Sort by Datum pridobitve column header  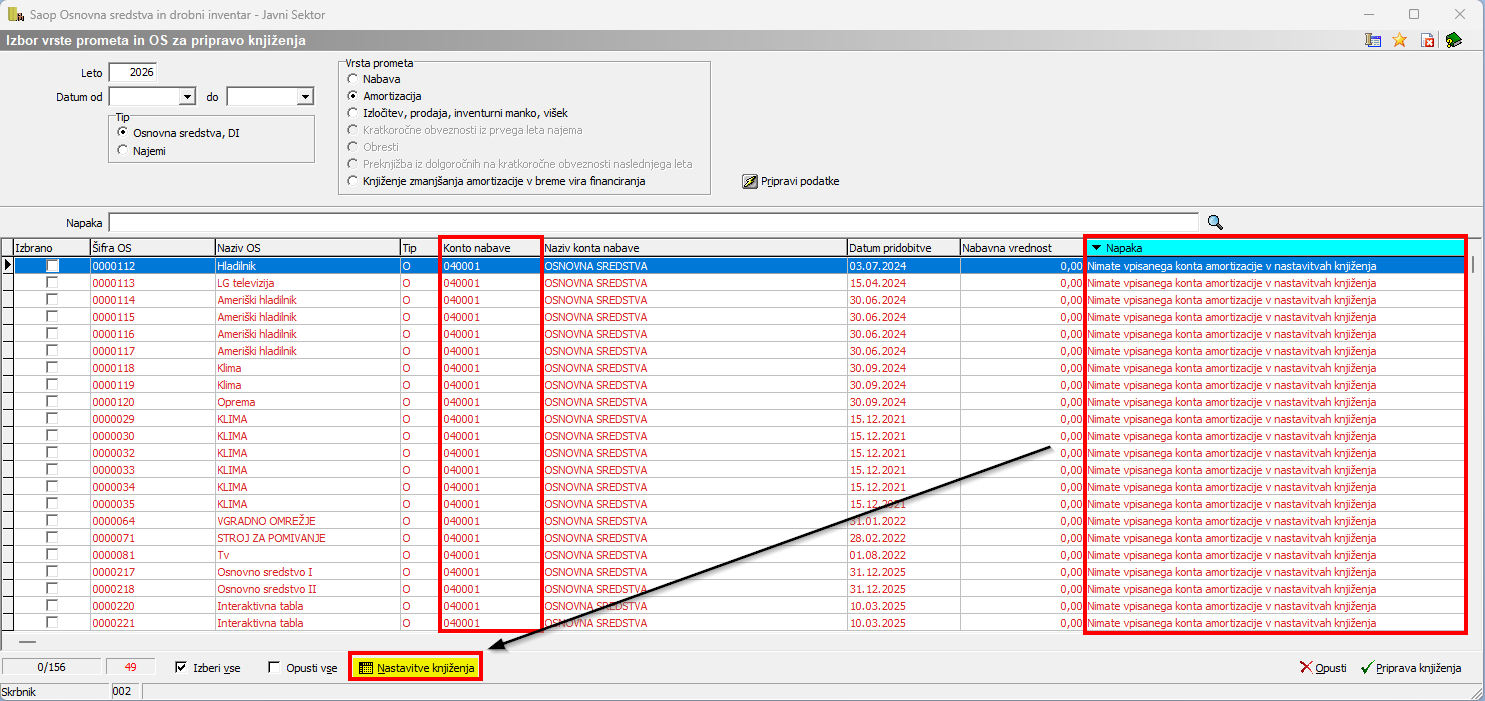pyautogui.click(x=903, y=247)
